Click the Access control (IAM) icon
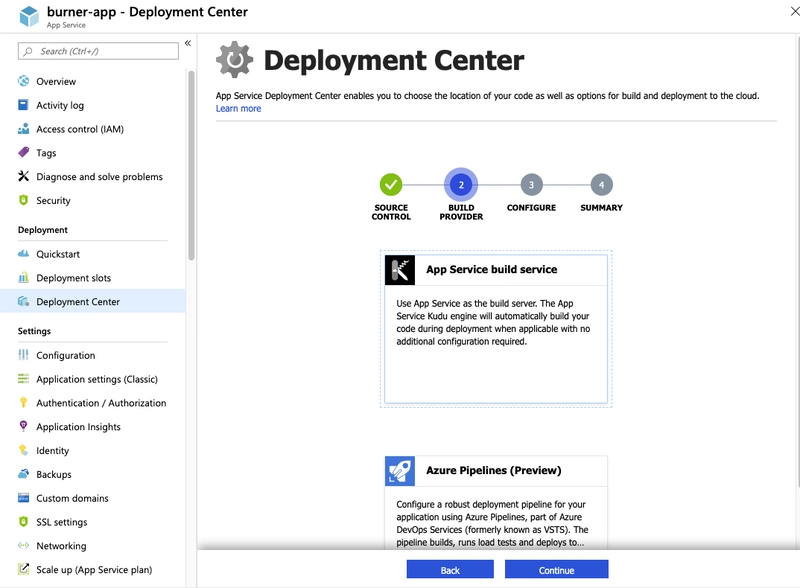This screenshot has width=800, height=588. click(23, 129)
